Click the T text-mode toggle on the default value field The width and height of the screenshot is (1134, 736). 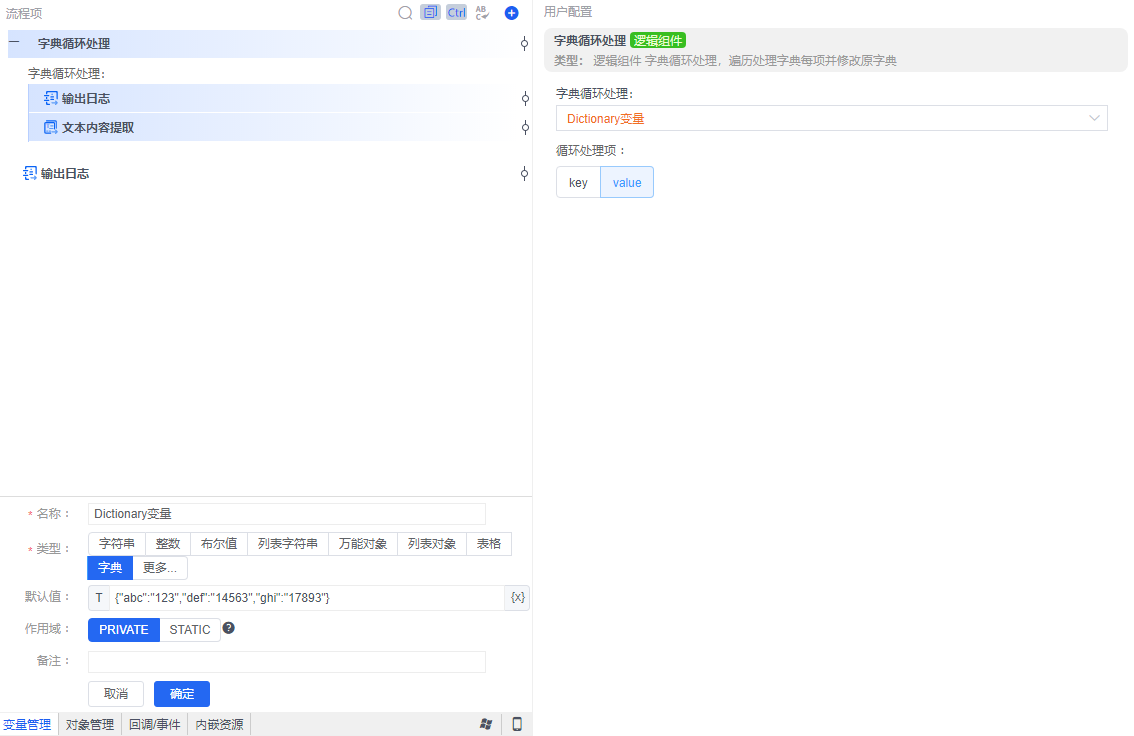click(x=98, y=597)
